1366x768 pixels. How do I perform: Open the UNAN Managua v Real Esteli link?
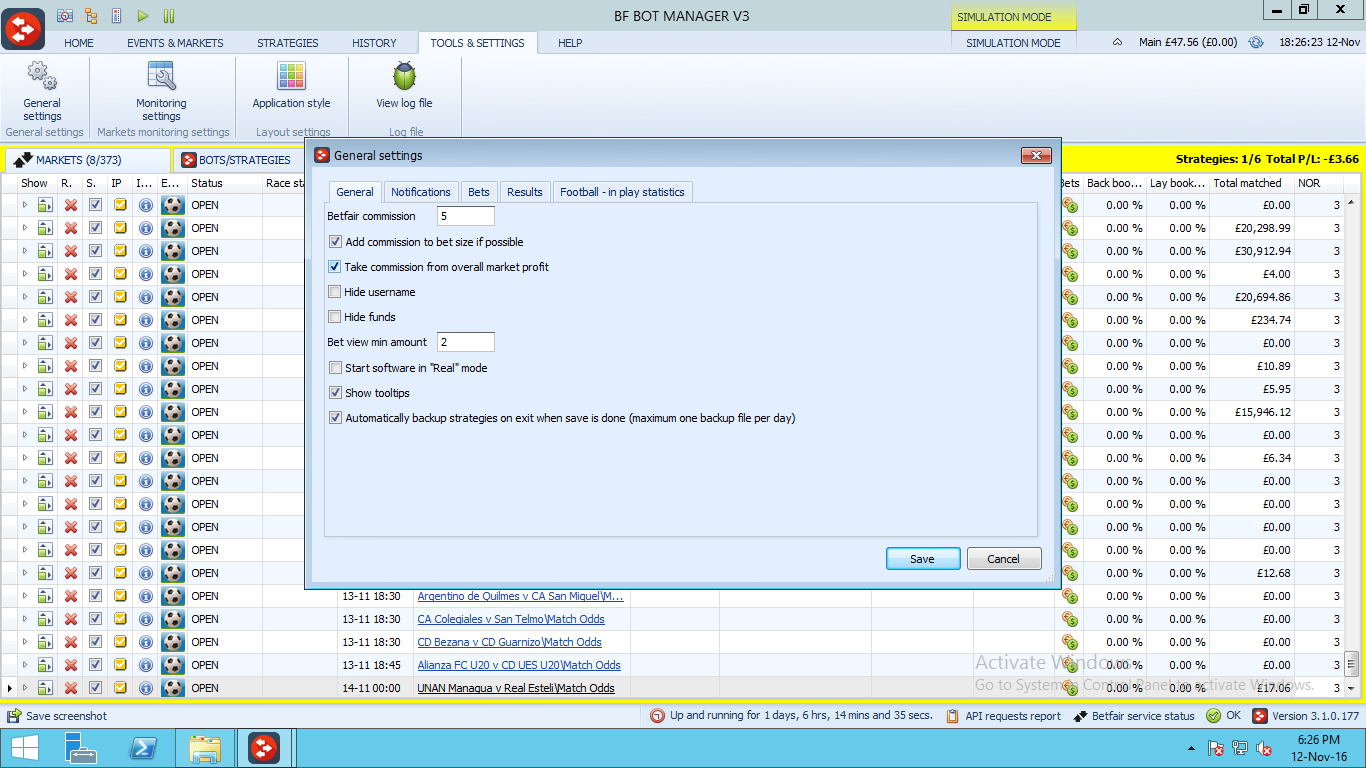click(x=516, y=688)
